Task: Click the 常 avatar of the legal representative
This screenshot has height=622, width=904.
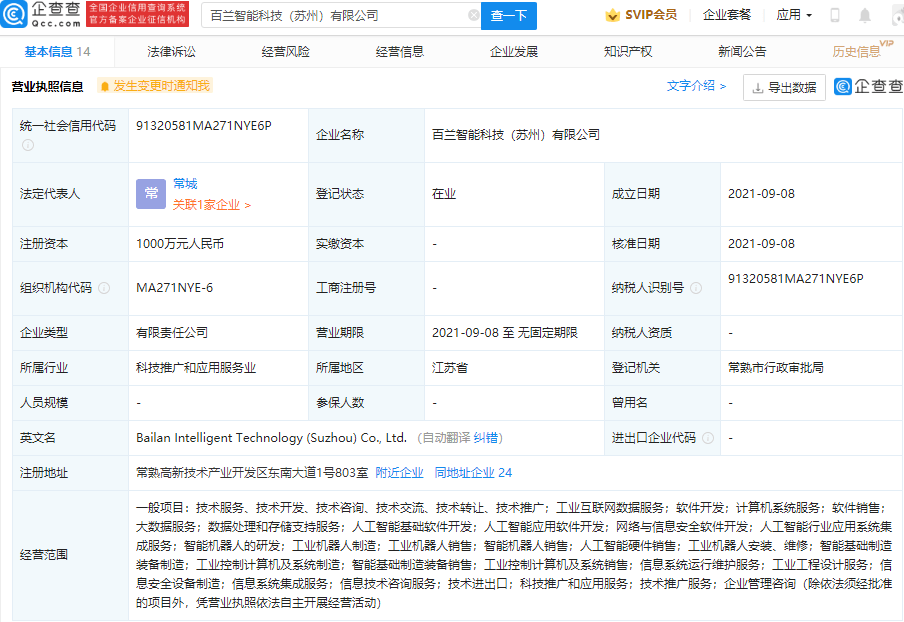Action: 151,194
